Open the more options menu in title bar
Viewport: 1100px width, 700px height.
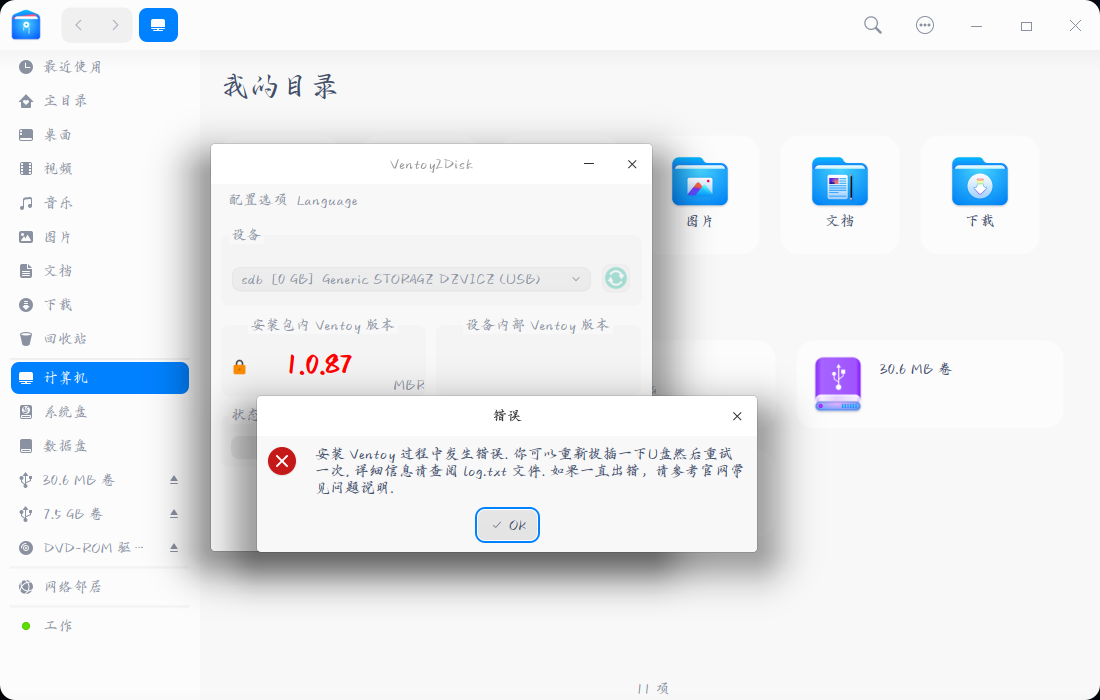click(925, 25)
